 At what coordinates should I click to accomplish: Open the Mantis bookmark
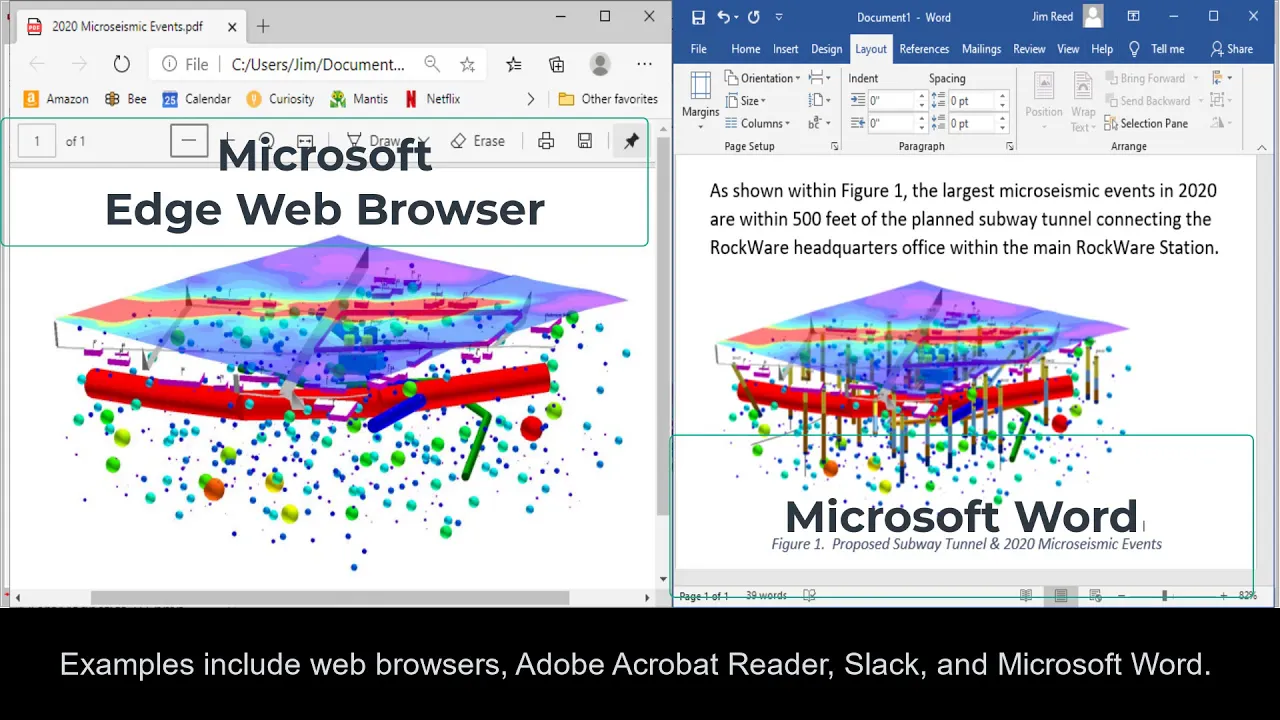click(359, 99)
